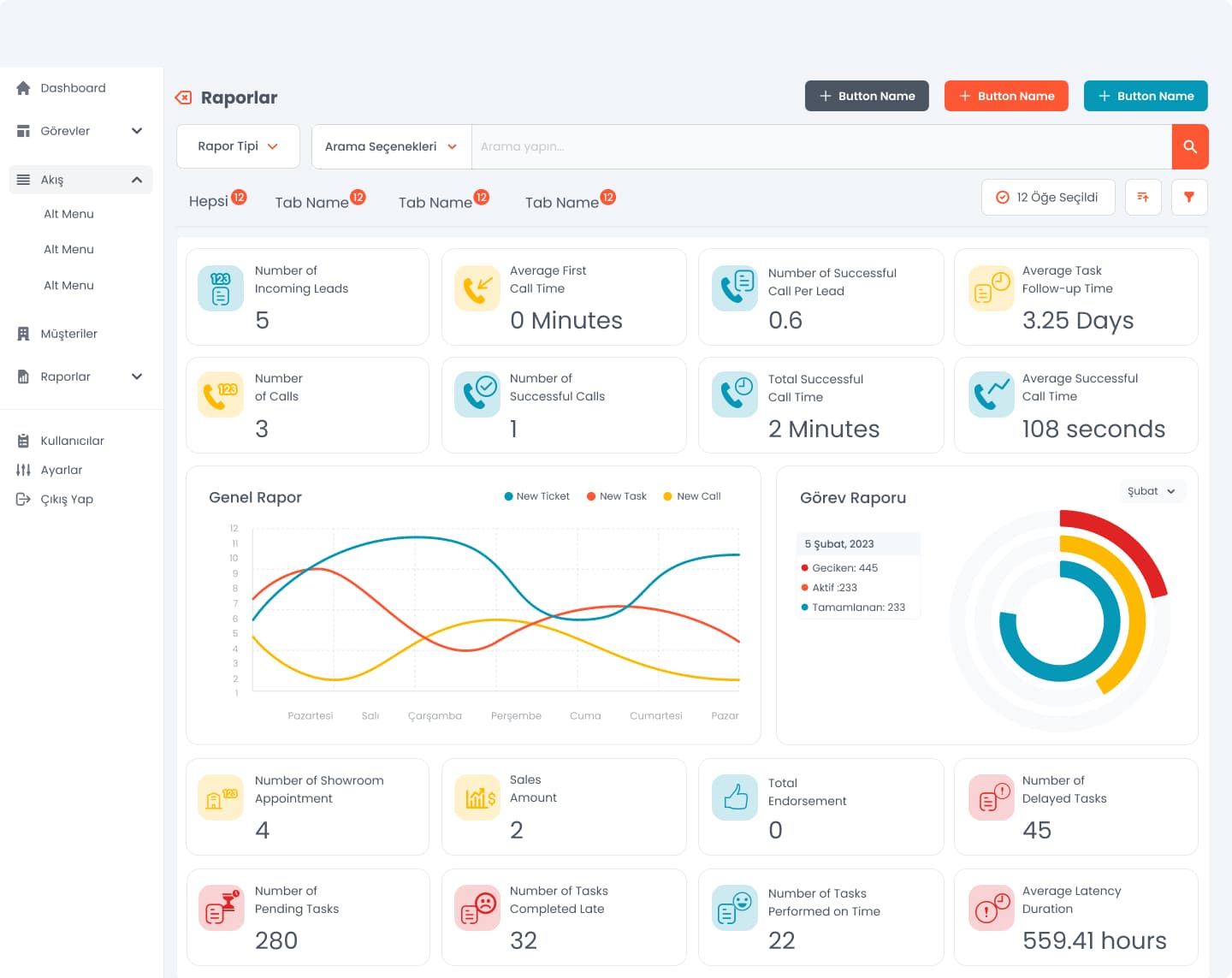Open Ayarlar settings link
The height and width of the screenshot is (978, 1232).
point(62,470)
